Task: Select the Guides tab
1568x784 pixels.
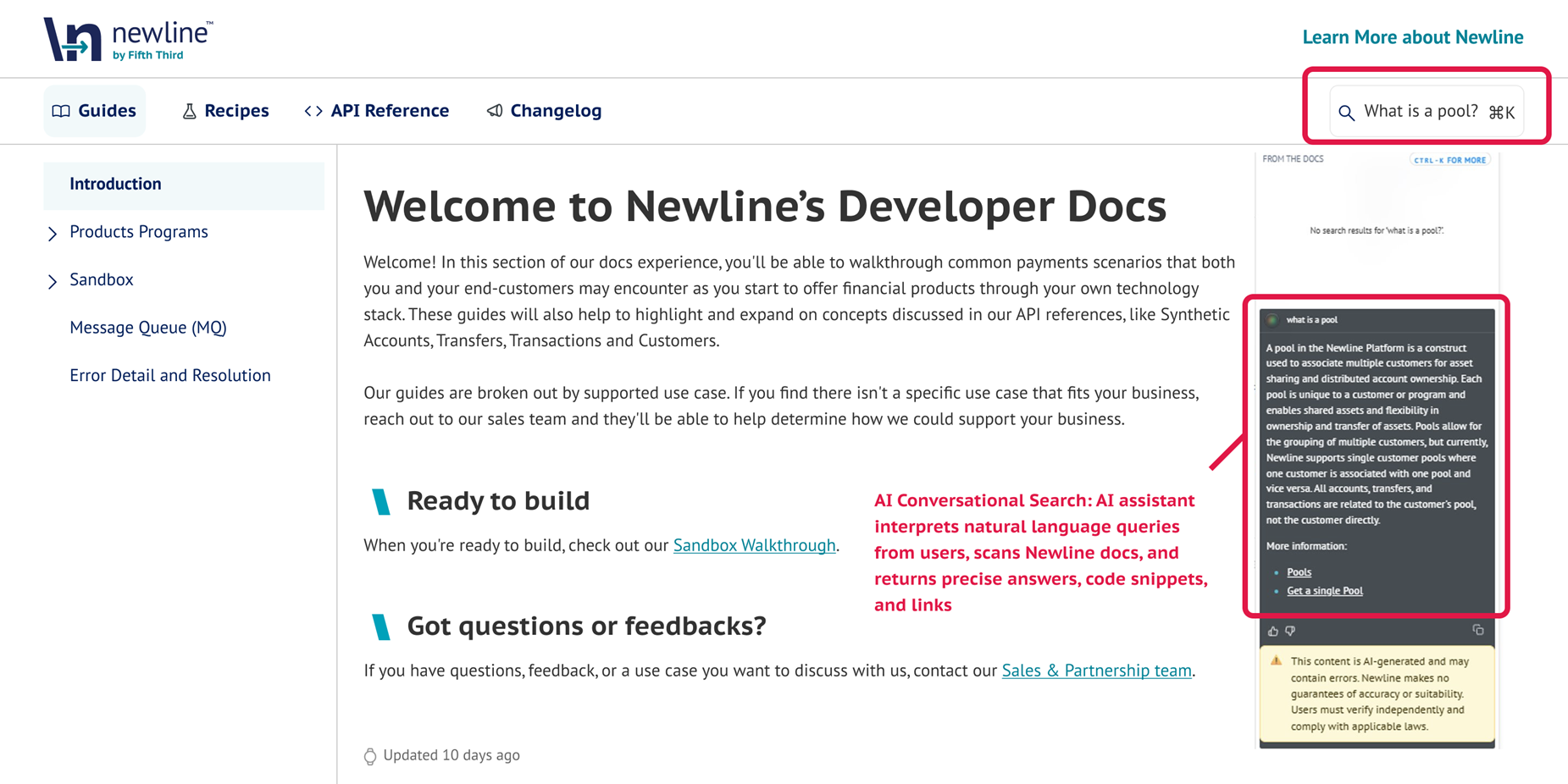Action: click(x=95, y=111)
